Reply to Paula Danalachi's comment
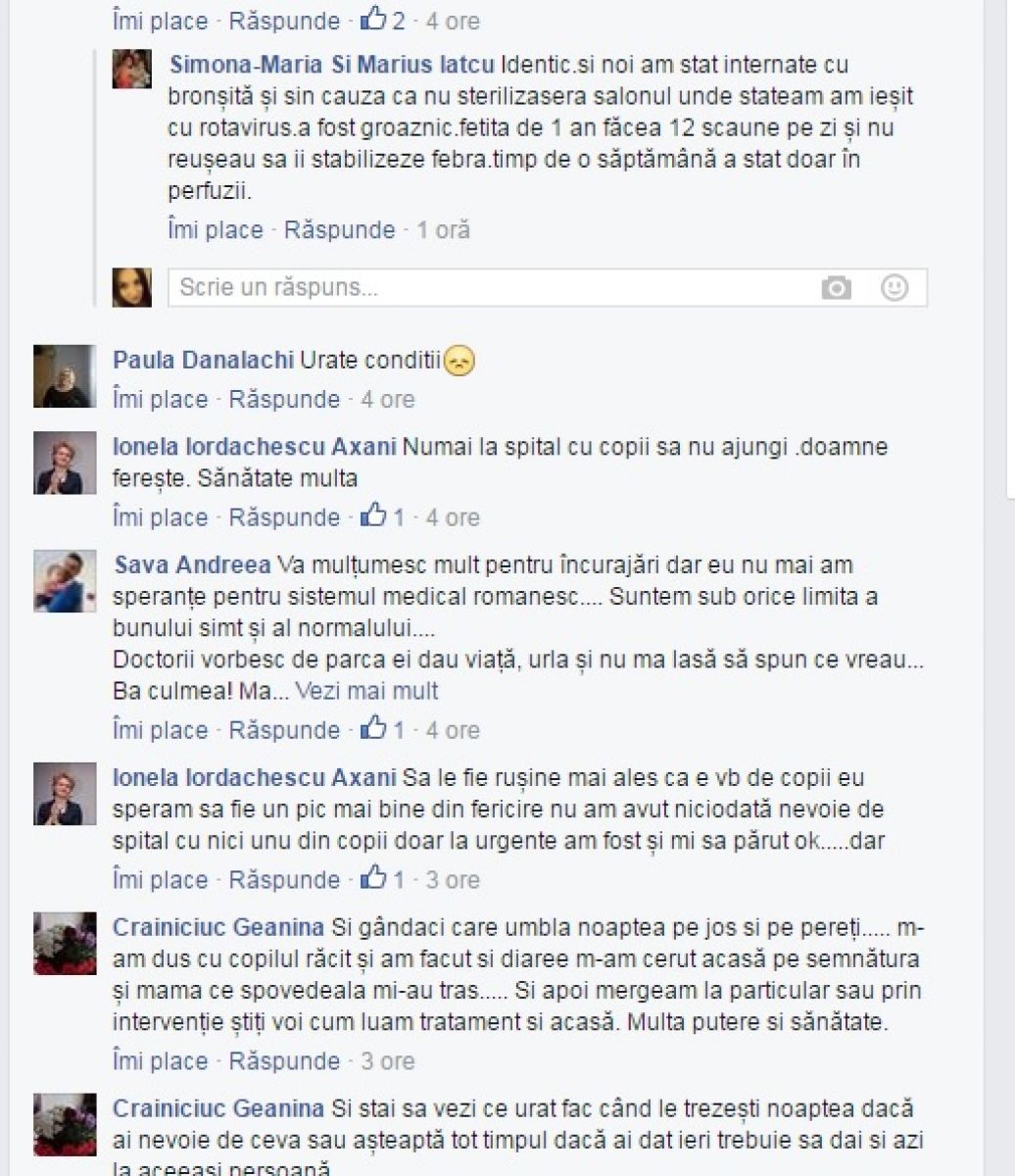1015x1176 pixels. pos(284,399)
